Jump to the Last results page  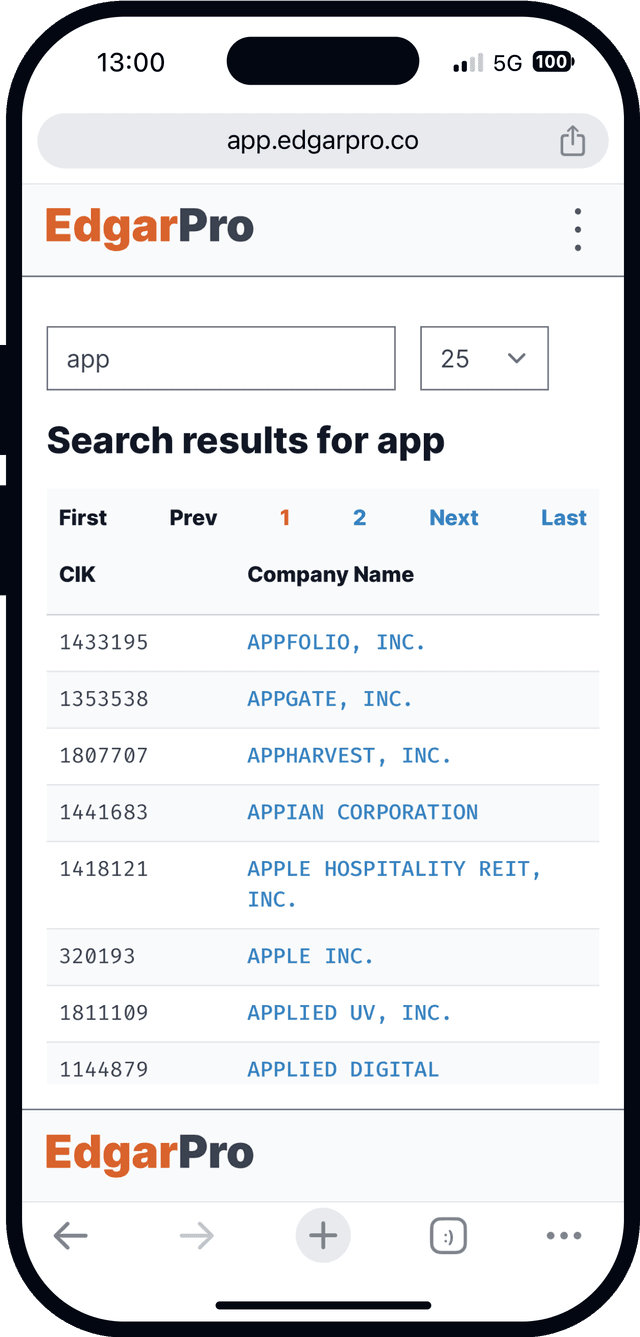click(563, 518)
